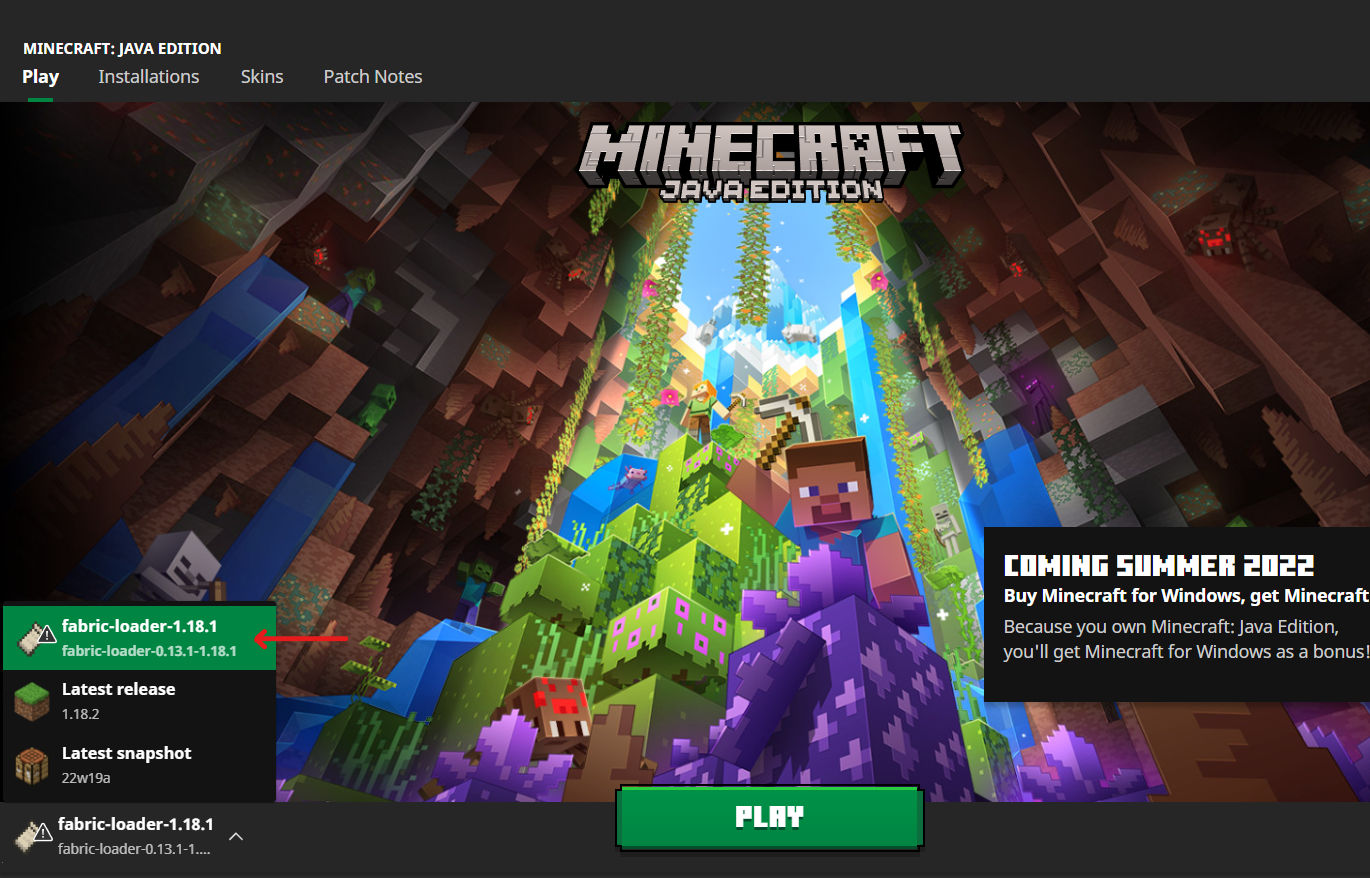Open the Coming Summer 2022 news heading
Image resolution: width=1370 pixels, height=878 pixels.
pos(1158,566)
